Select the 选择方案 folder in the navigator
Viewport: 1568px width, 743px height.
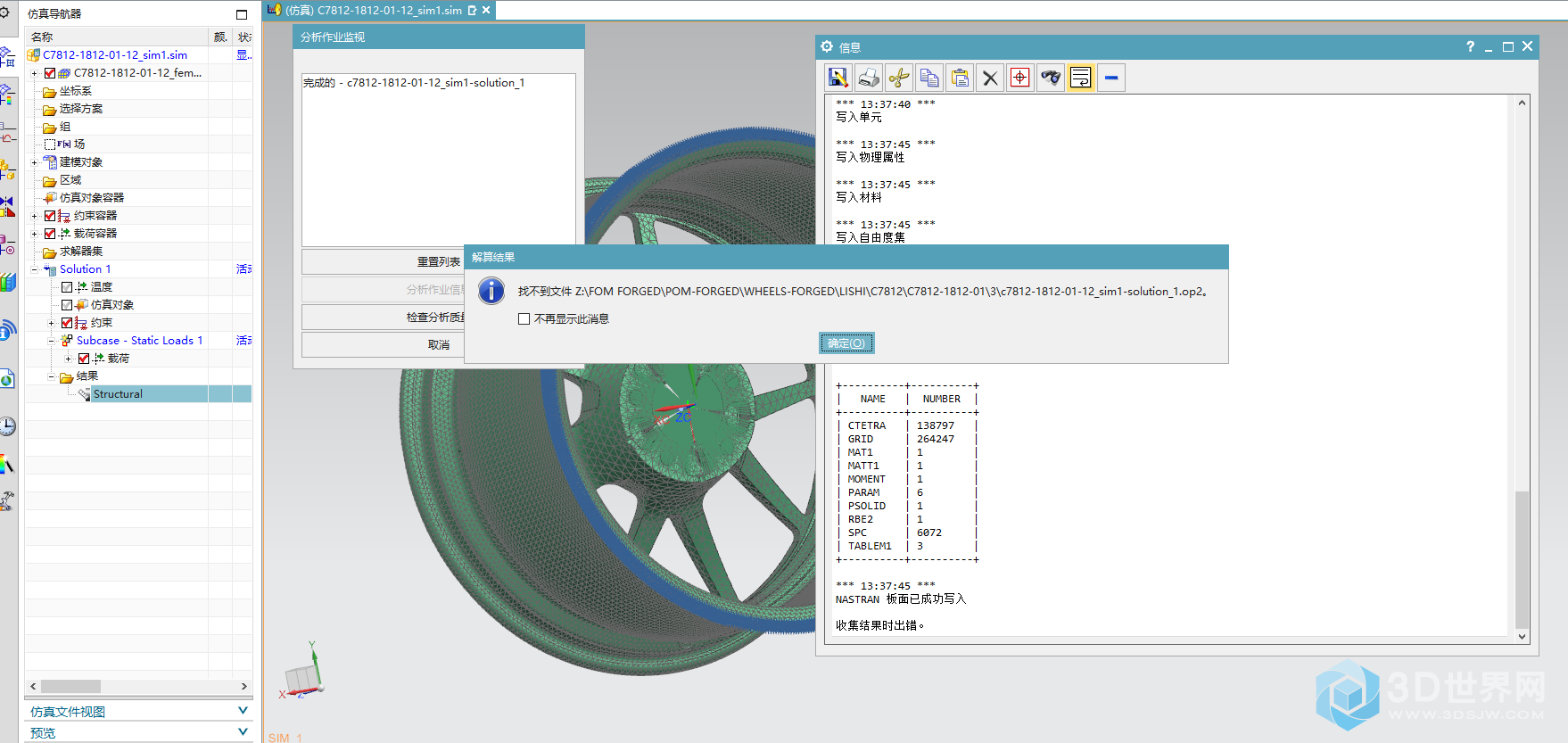[x=80, y=109]
